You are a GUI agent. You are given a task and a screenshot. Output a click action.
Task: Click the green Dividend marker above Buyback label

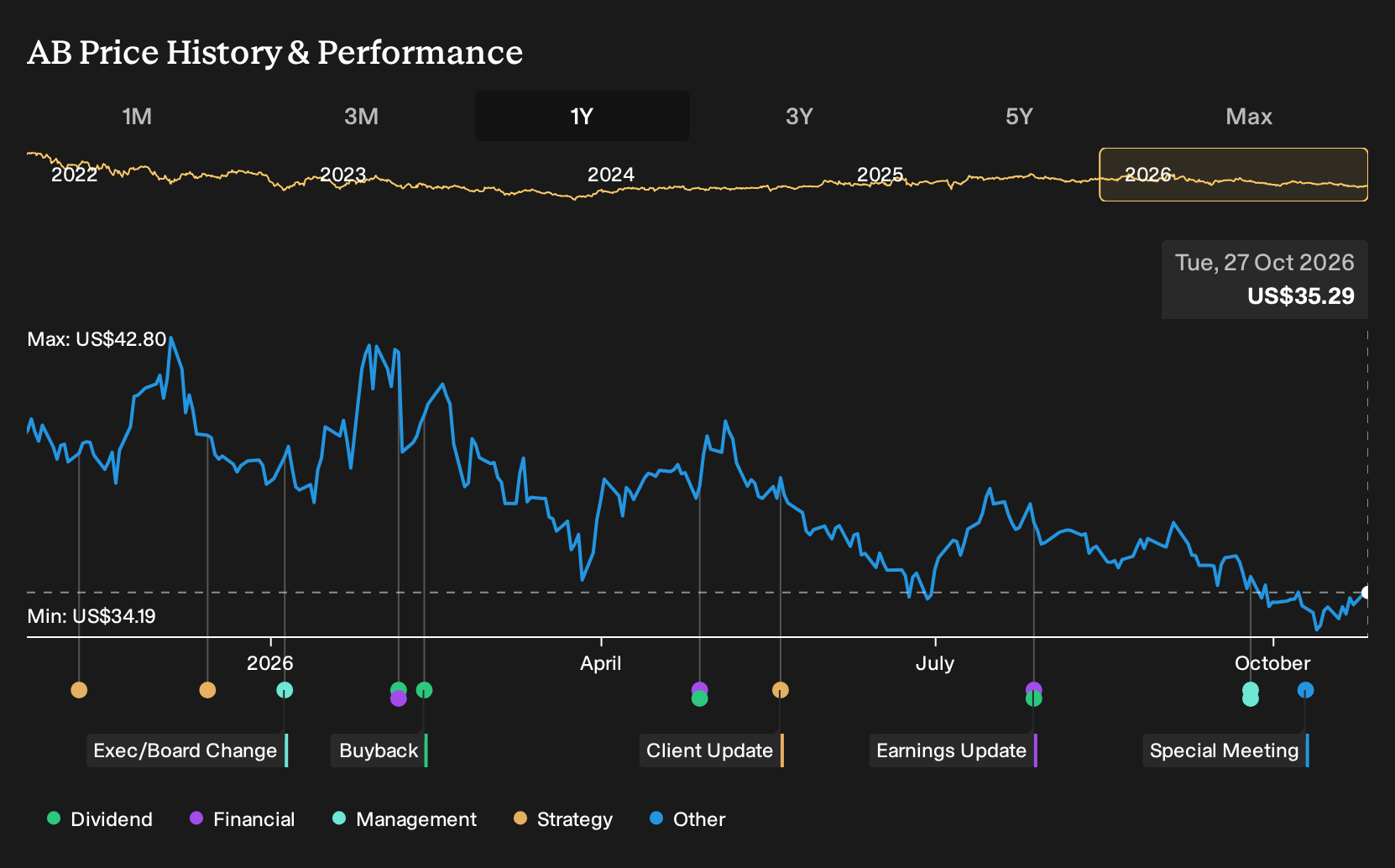click(424, 690)
